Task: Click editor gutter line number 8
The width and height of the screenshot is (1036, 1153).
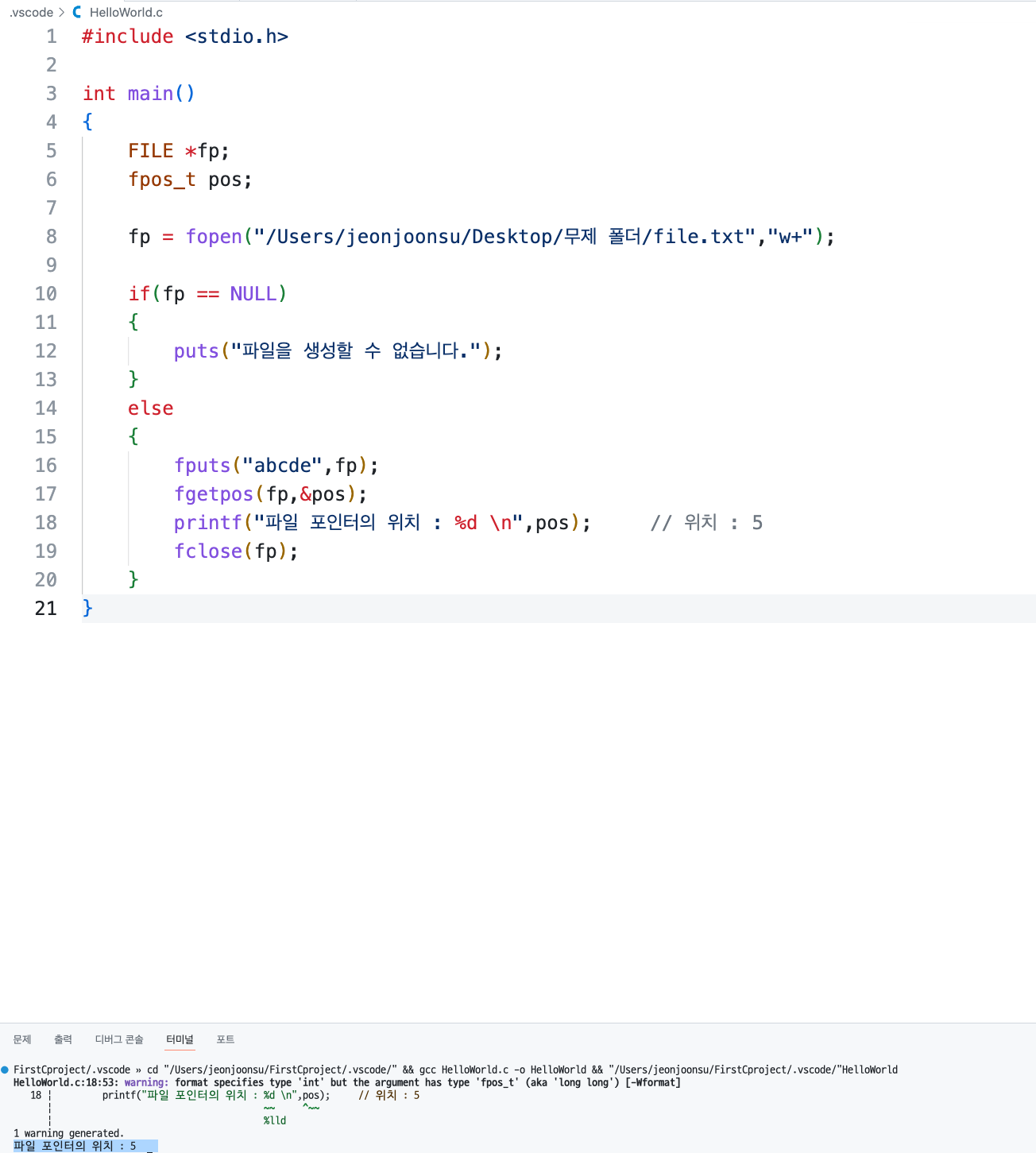Action: [x=52, y=237]
